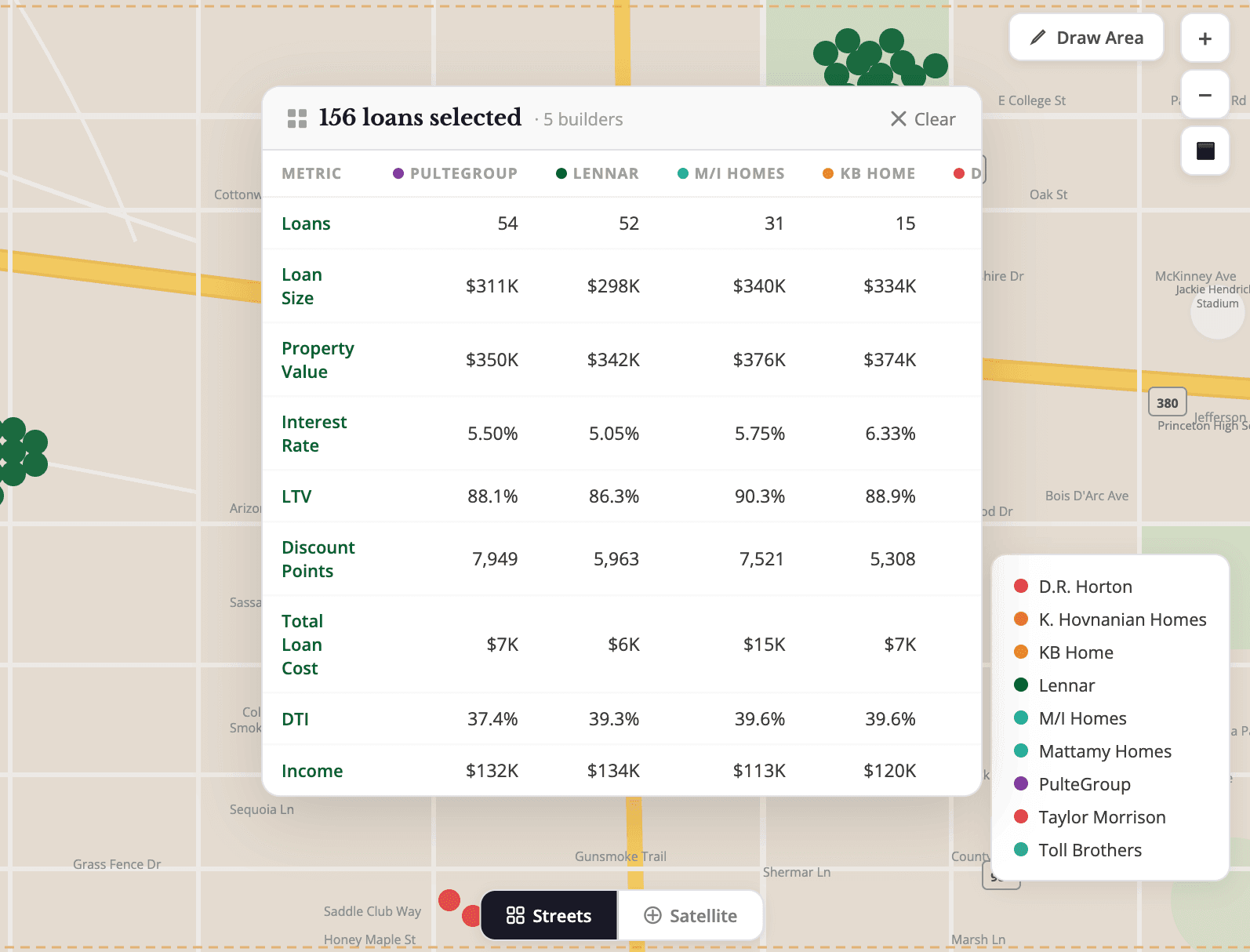Click the Income row label
This screenshot has height=952, width=1250.
[x=312, y=771]
